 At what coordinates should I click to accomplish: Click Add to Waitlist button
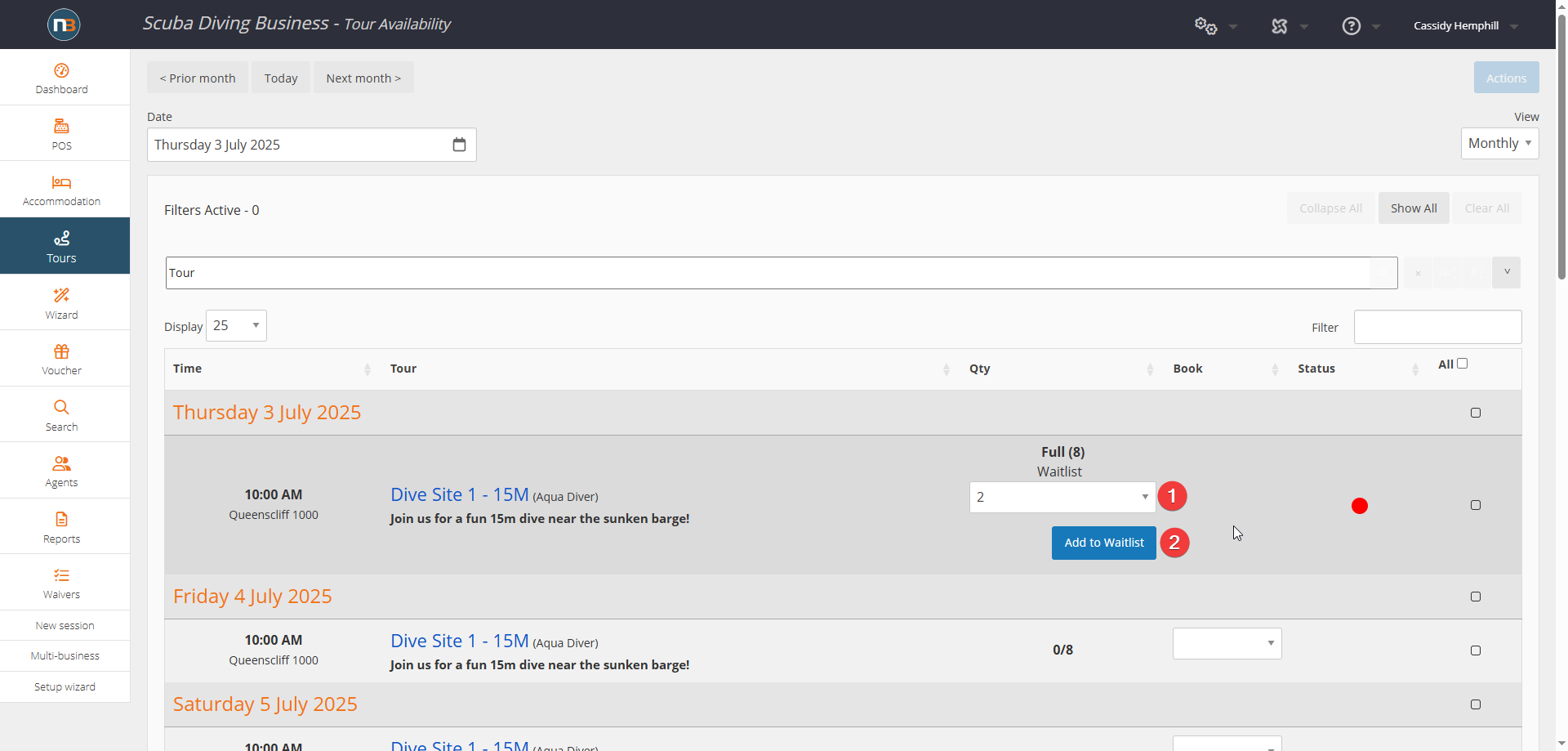[1104, 543]
